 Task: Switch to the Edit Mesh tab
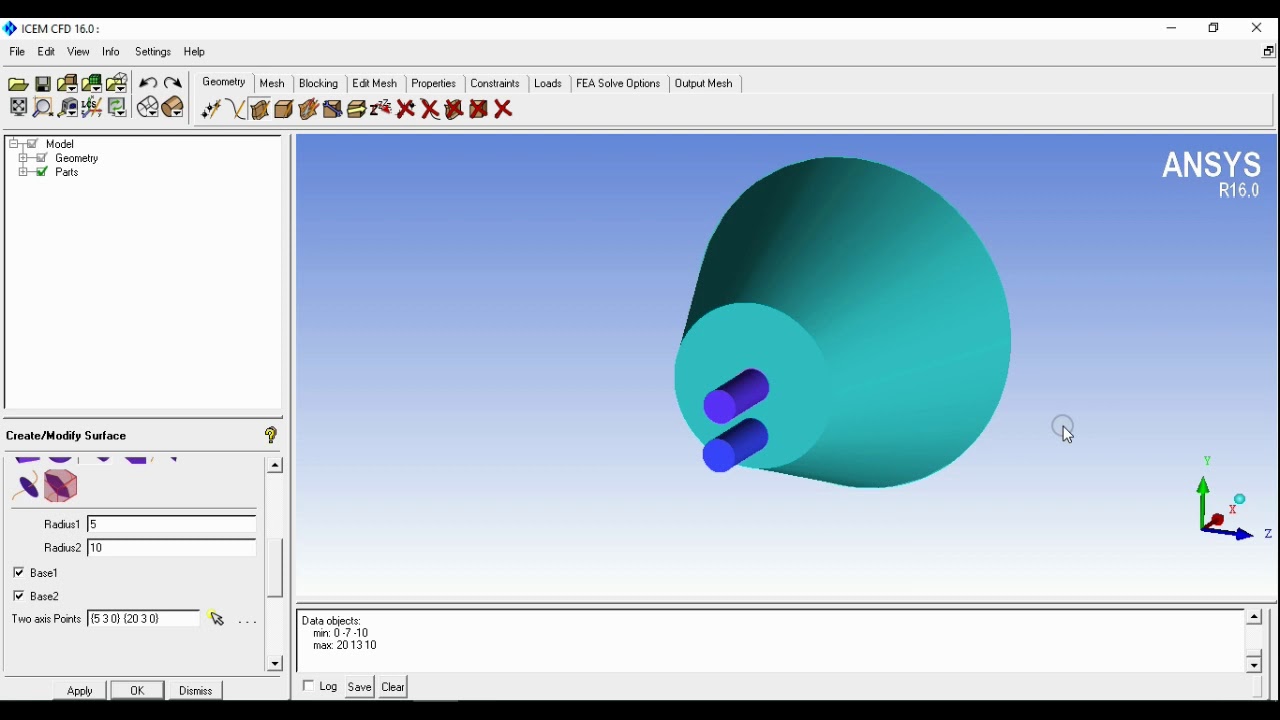[x=375, y=84]
